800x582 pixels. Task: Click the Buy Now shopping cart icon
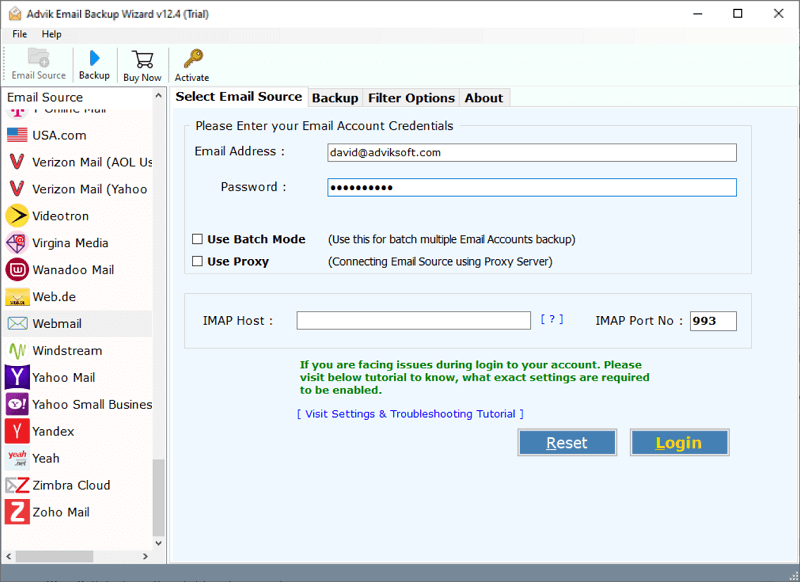(142, 59)
